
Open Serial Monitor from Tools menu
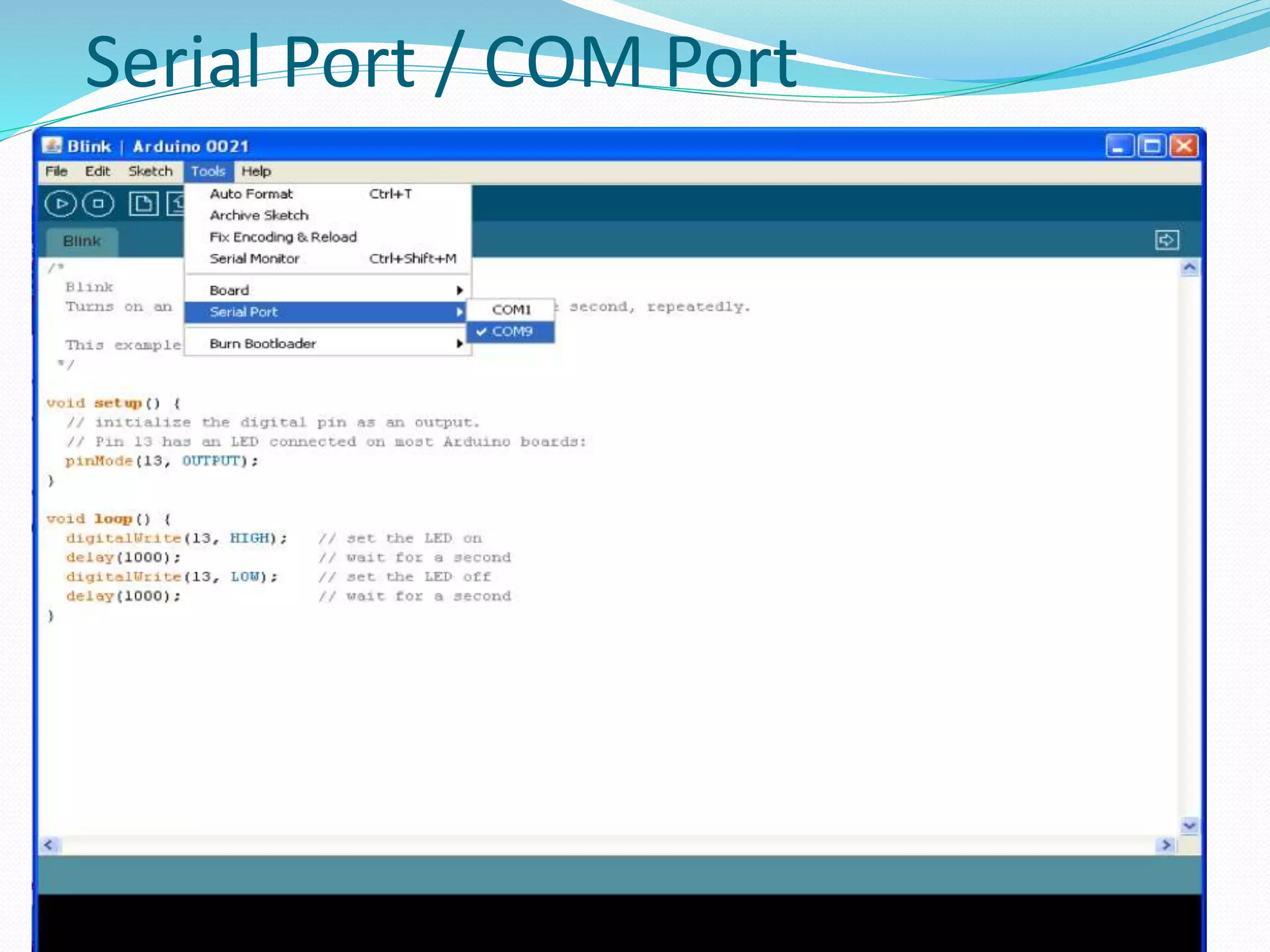[254, 258]
